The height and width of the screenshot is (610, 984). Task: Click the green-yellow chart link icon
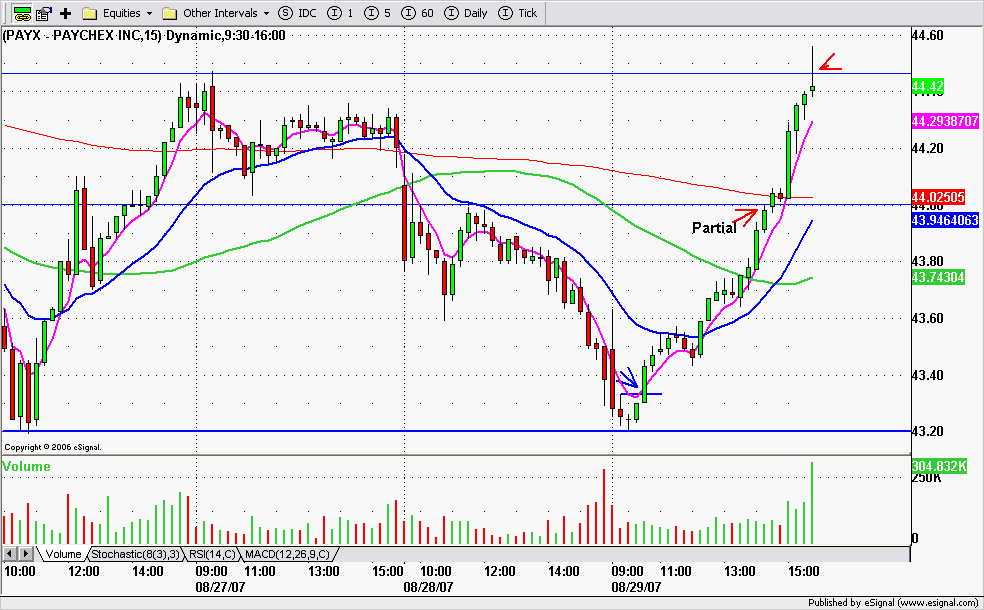[22, 13]
